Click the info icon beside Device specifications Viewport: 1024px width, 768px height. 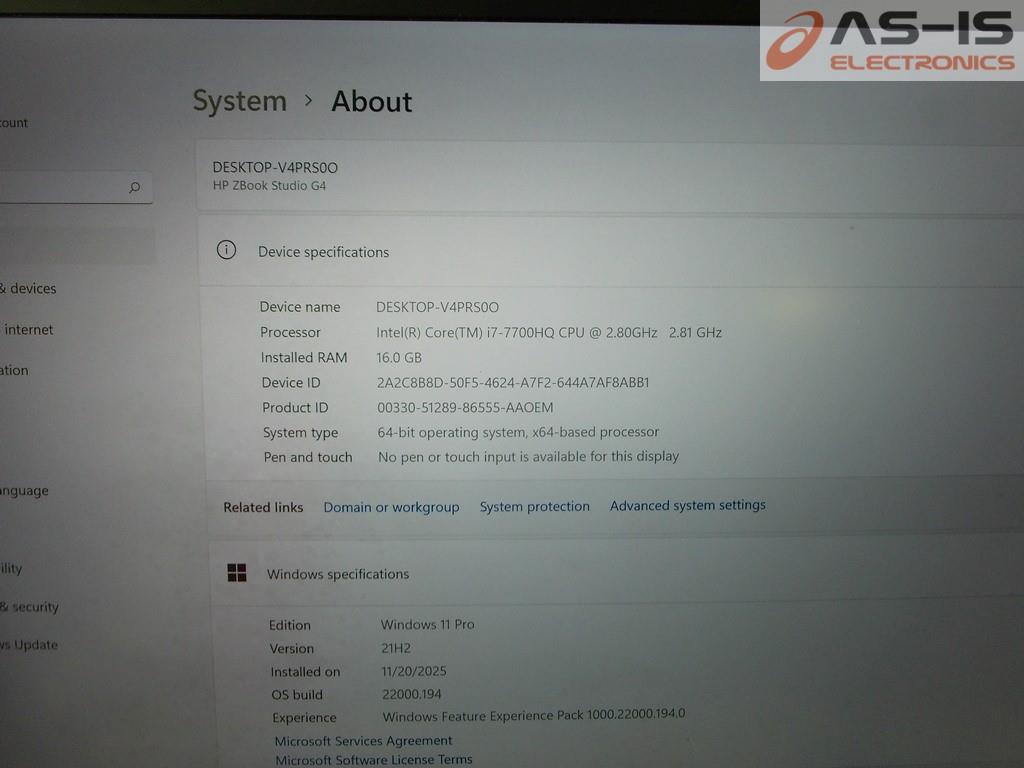[x=227, y=250]
